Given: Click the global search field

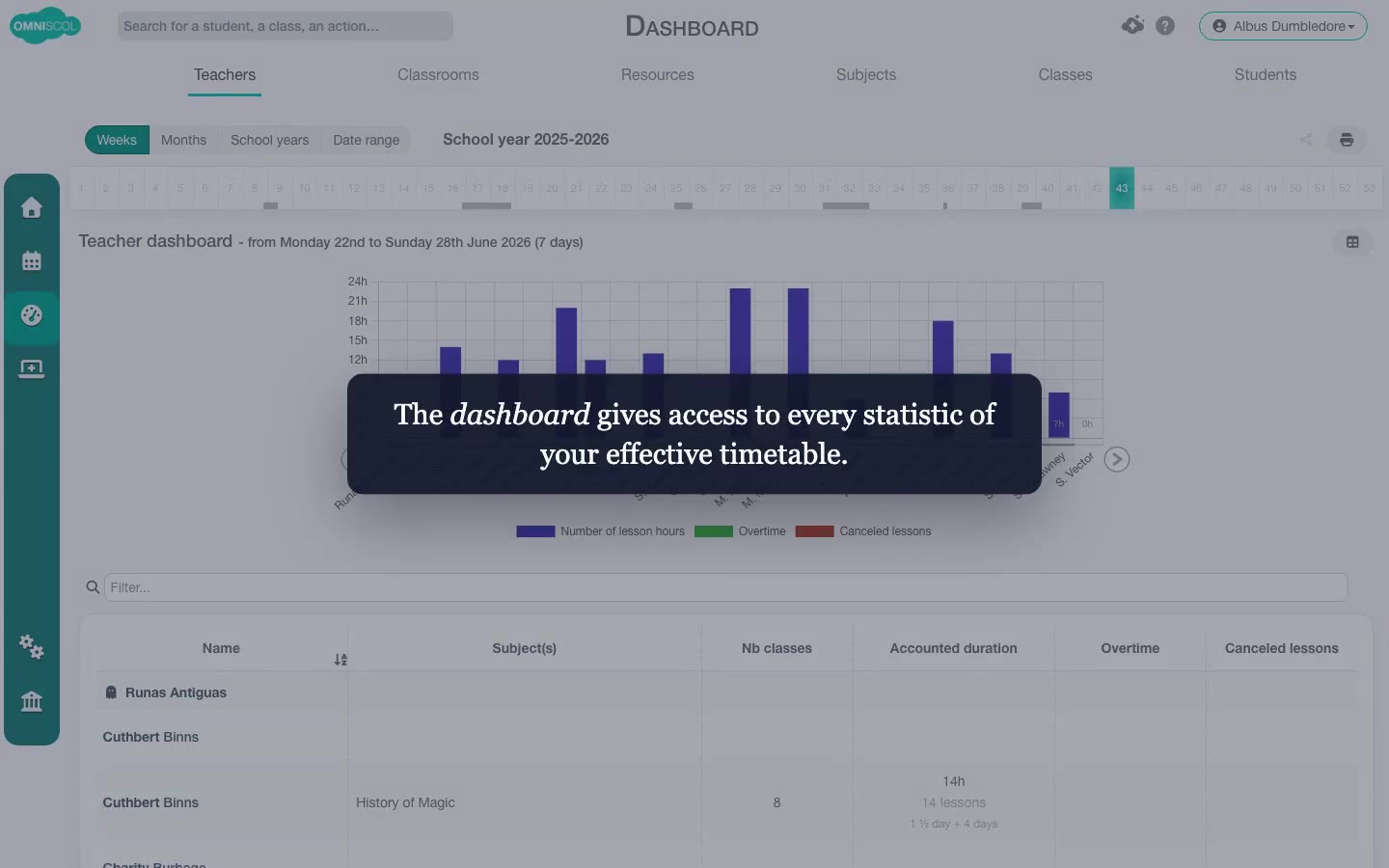Looking at the screenshot, I should click(285, 26).
